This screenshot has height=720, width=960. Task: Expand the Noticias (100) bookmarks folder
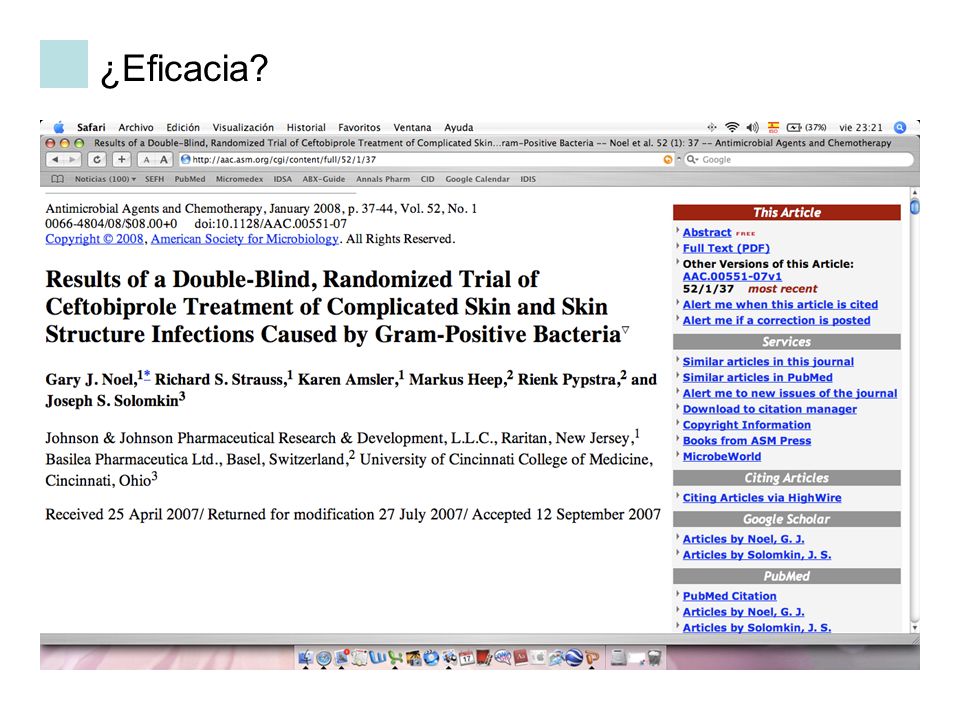[x=105, y=179]
